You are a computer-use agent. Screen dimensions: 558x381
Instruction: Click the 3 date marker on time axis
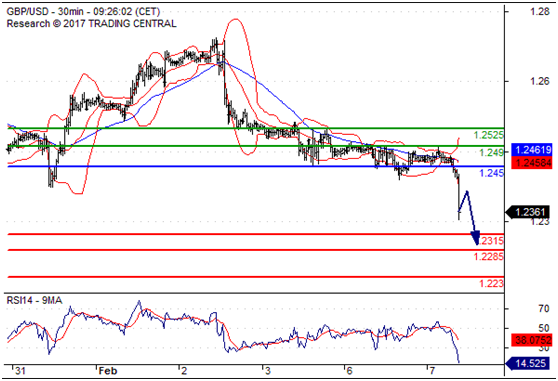(267, 371)
